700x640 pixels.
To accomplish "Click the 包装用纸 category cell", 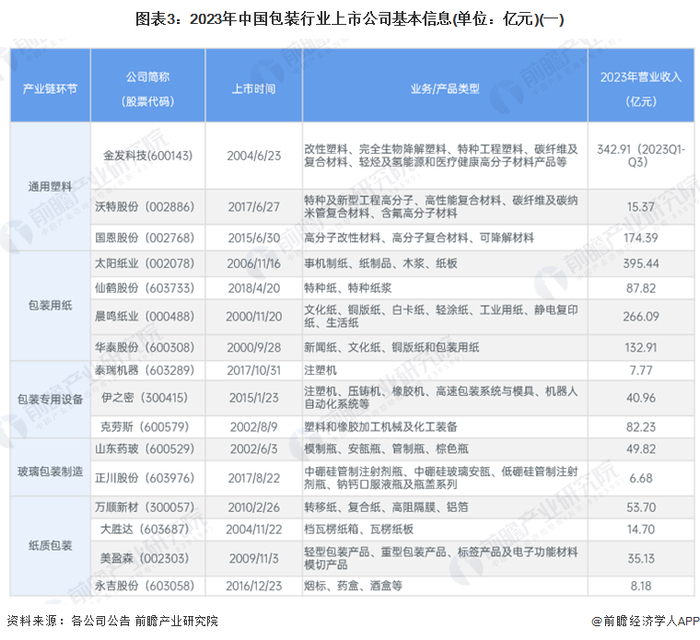I will click(x=50, y=305).
